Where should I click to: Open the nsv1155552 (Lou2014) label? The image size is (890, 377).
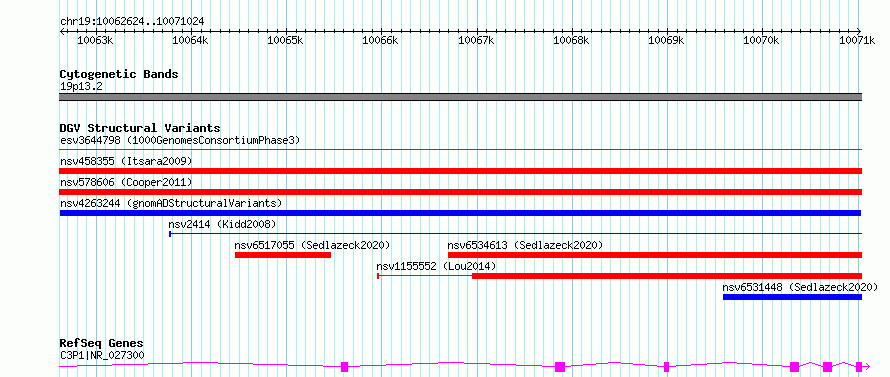436,266
